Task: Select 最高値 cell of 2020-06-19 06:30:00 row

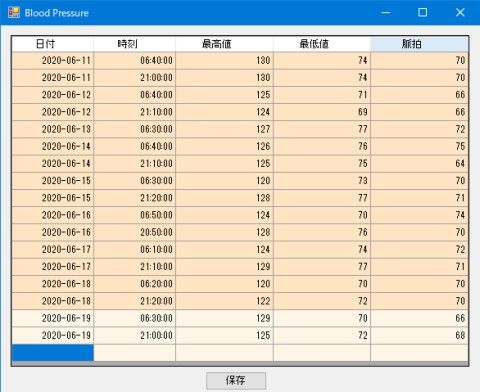Action: (224, 318)
